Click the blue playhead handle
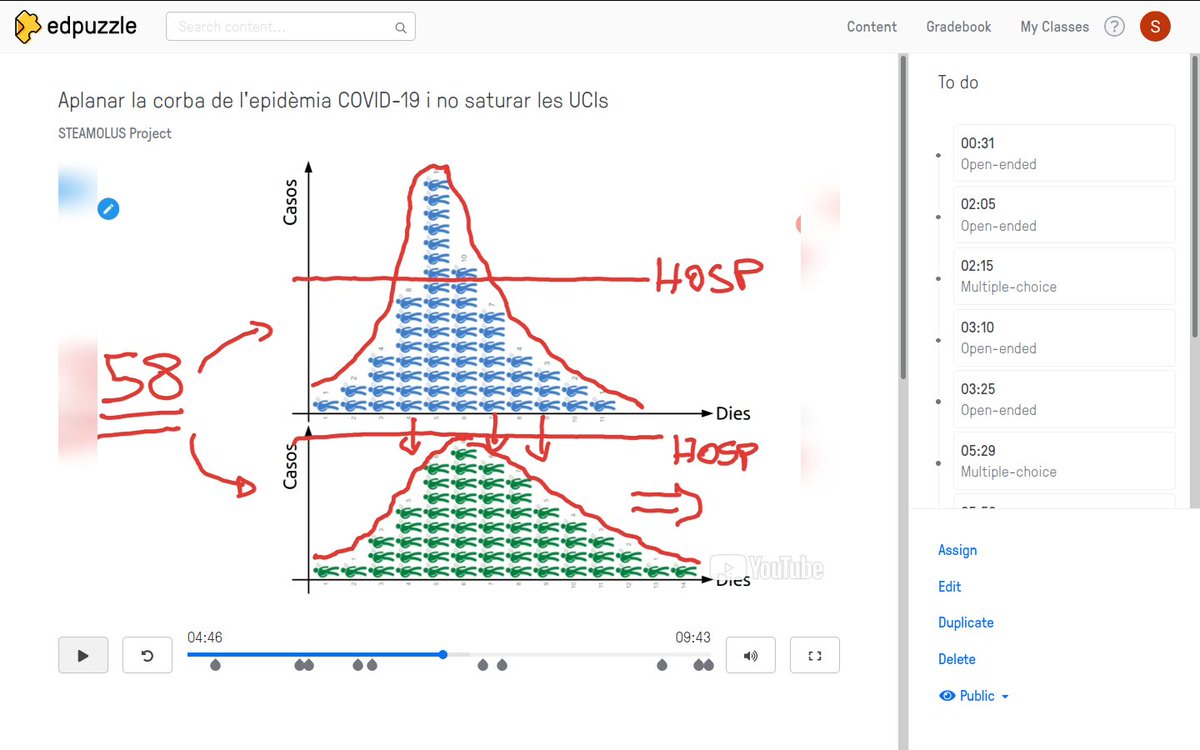1200x750 pixels. coord(443,655)
